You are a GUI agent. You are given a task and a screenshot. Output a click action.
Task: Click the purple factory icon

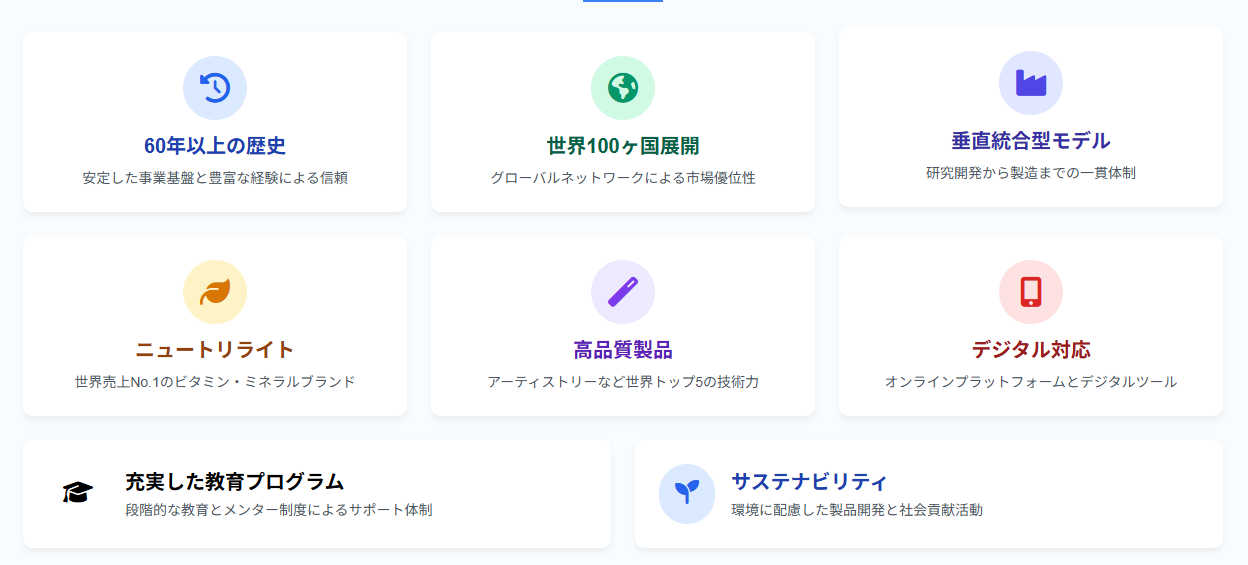(x=1031, y=83)
